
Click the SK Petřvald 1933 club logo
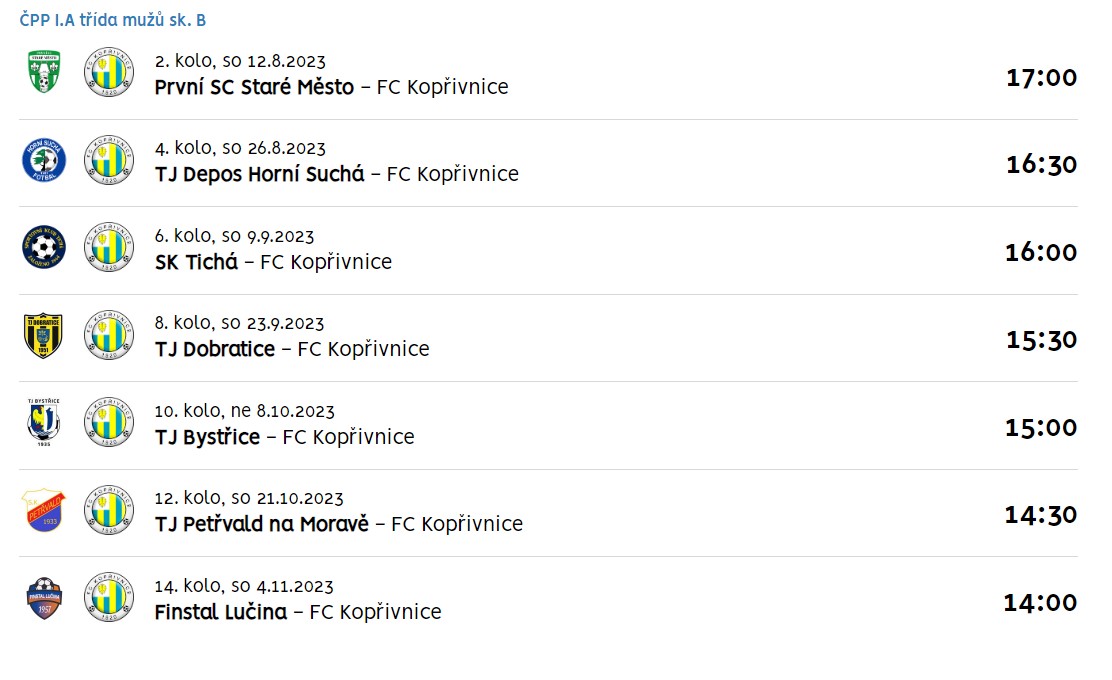[44, 510]
